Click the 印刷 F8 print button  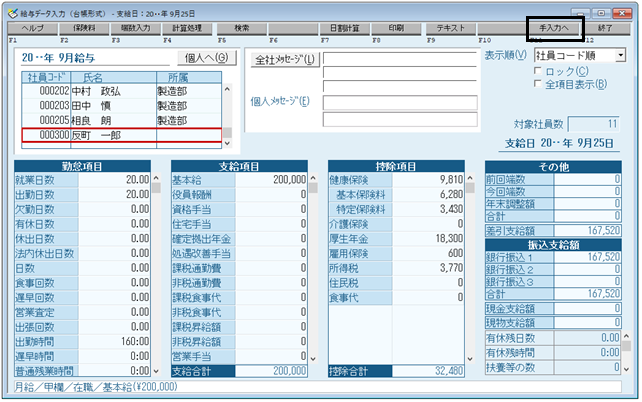pos(396,28)
